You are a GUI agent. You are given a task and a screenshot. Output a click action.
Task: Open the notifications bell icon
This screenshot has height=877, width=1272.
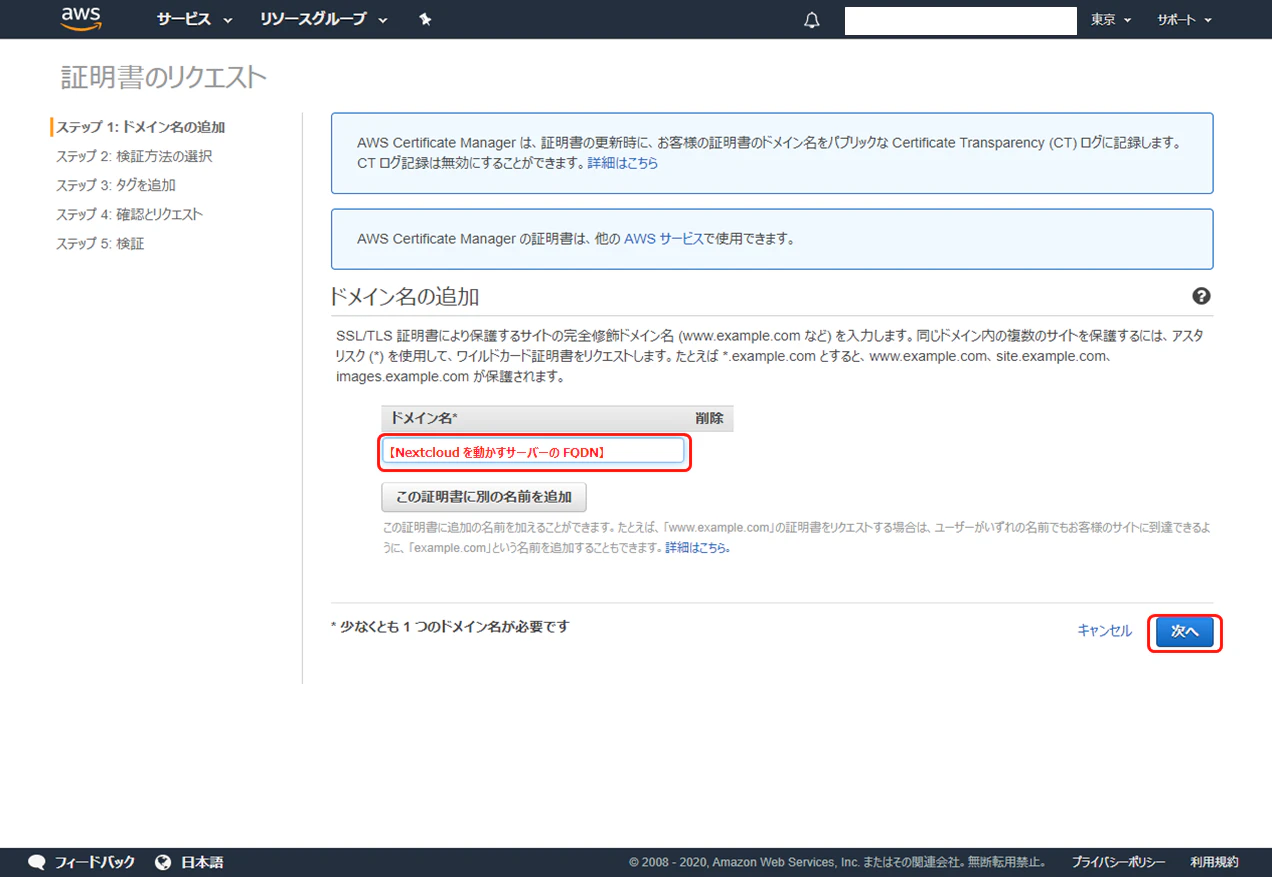pos(812,20)
